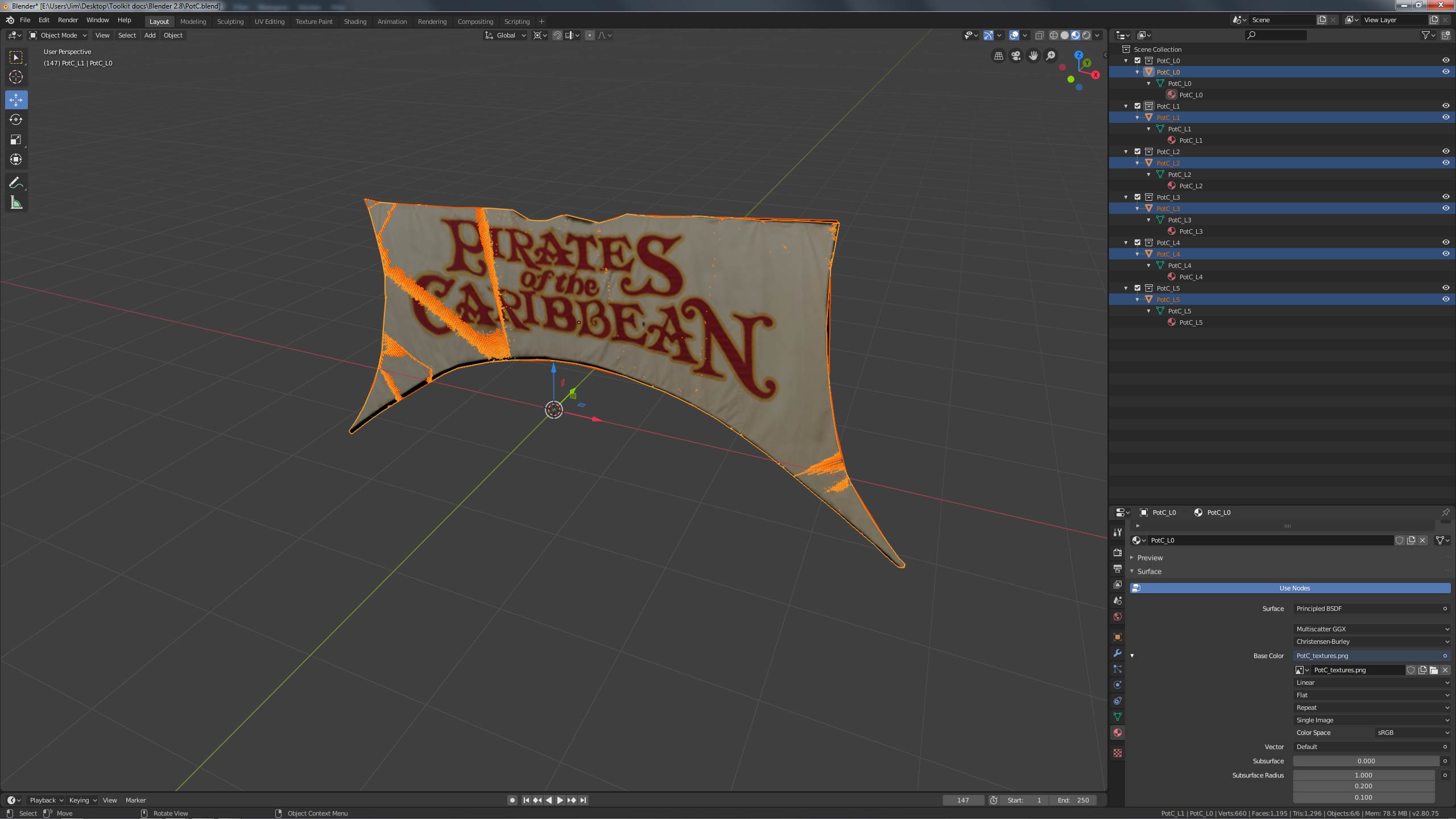Viewport: 1456px width, 819px height.
Task: Activate the Move tool
Action: (x=16, y=100)
